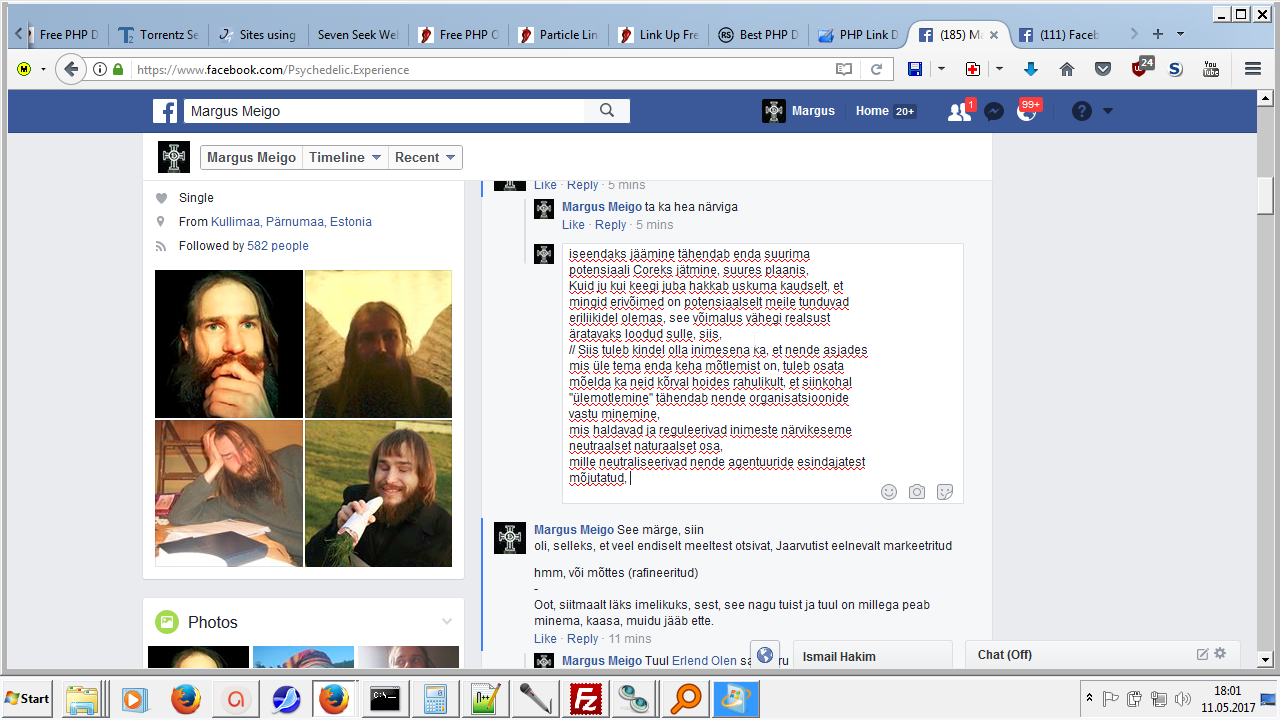Screen dimensions: 1280x720
Task: Collapse the Photos section chevron
Action: [x=447, y=622]
